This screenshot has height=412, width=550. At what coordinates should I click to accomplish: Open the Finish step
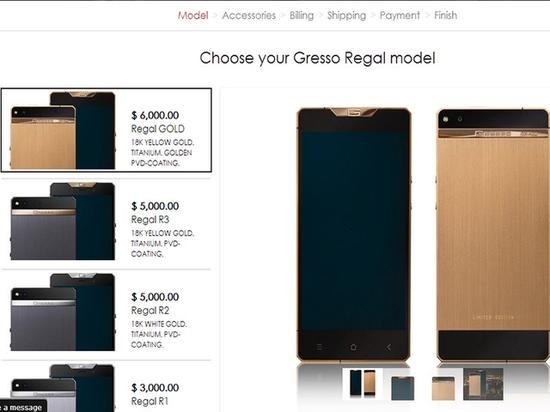click(x=445, y=15)
